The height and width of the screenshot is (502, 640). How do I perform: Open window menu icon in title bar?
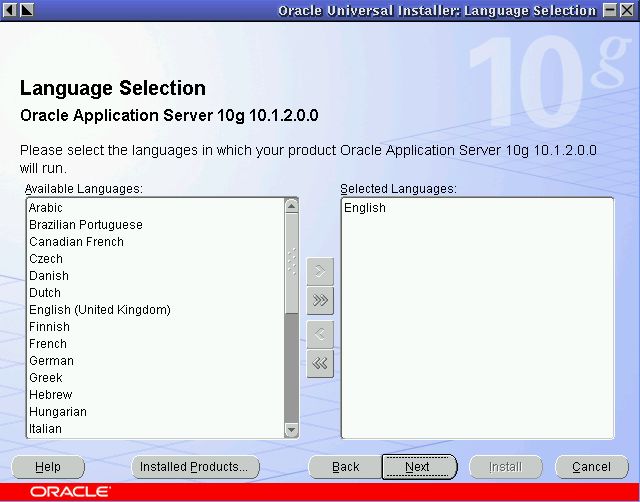click(10, 10)
